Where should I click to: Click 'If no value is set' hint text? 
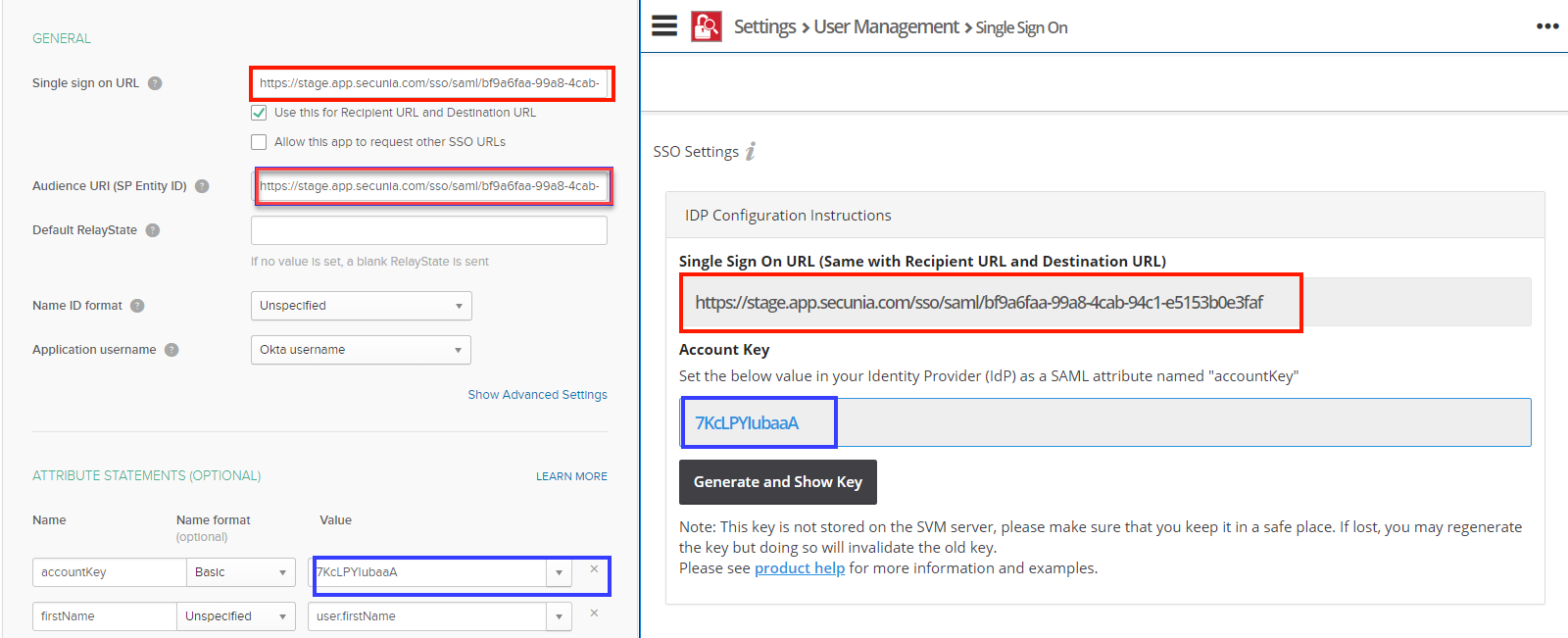369,262
